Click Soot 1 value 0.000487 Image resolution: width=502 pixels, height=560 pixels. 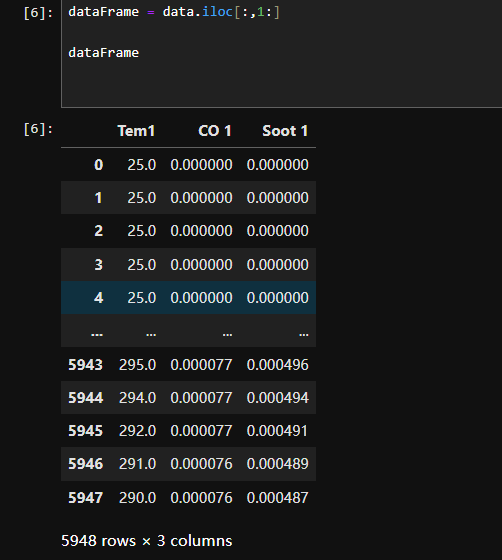(x=277, y=498)
